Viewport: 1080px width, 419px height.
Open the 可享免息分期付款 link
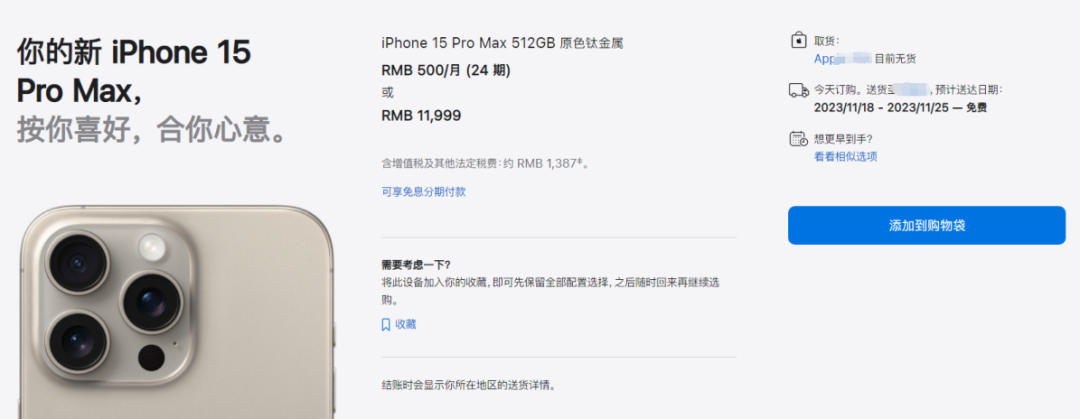[424, 192]
